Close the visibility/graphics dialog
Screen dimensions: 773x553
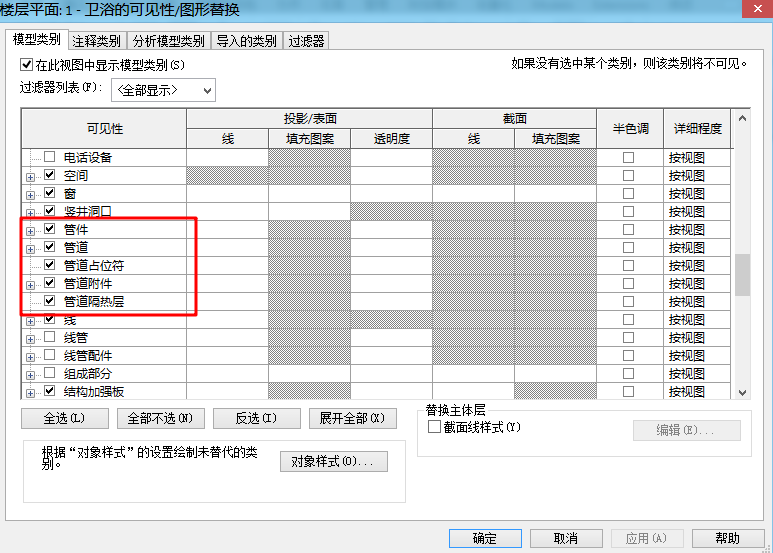tap(757, 9)
